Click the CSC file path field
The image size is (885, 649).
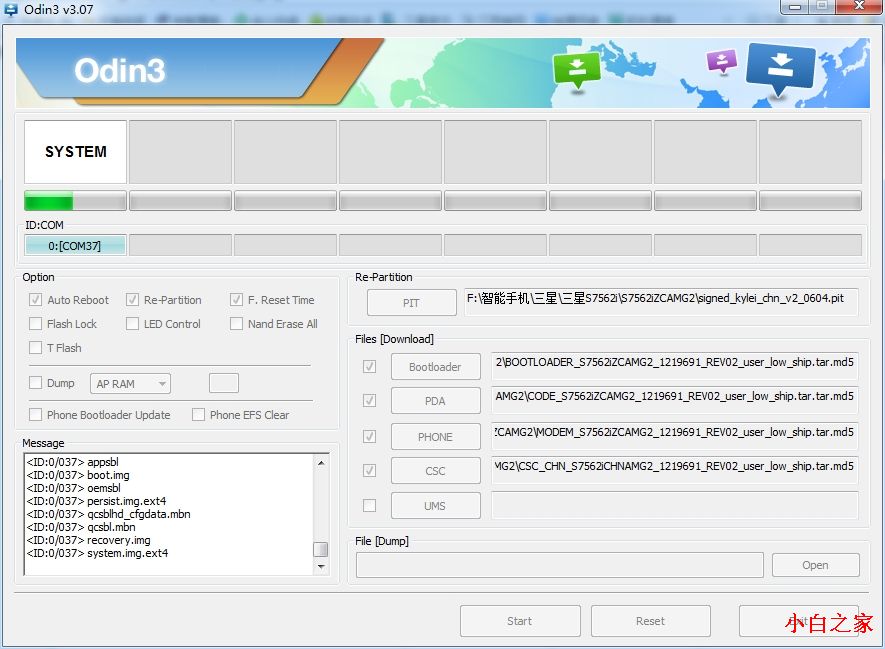tap(674, 470)
